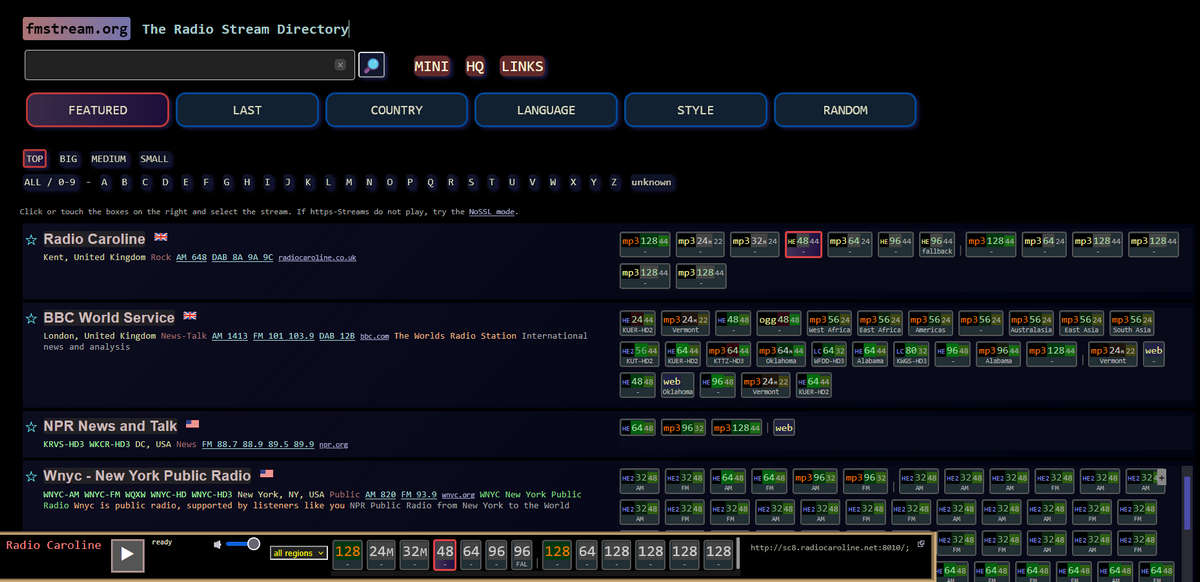
Task: Open the COUNTRY tab
Action: pyautogui.click(x=397, y=110)
